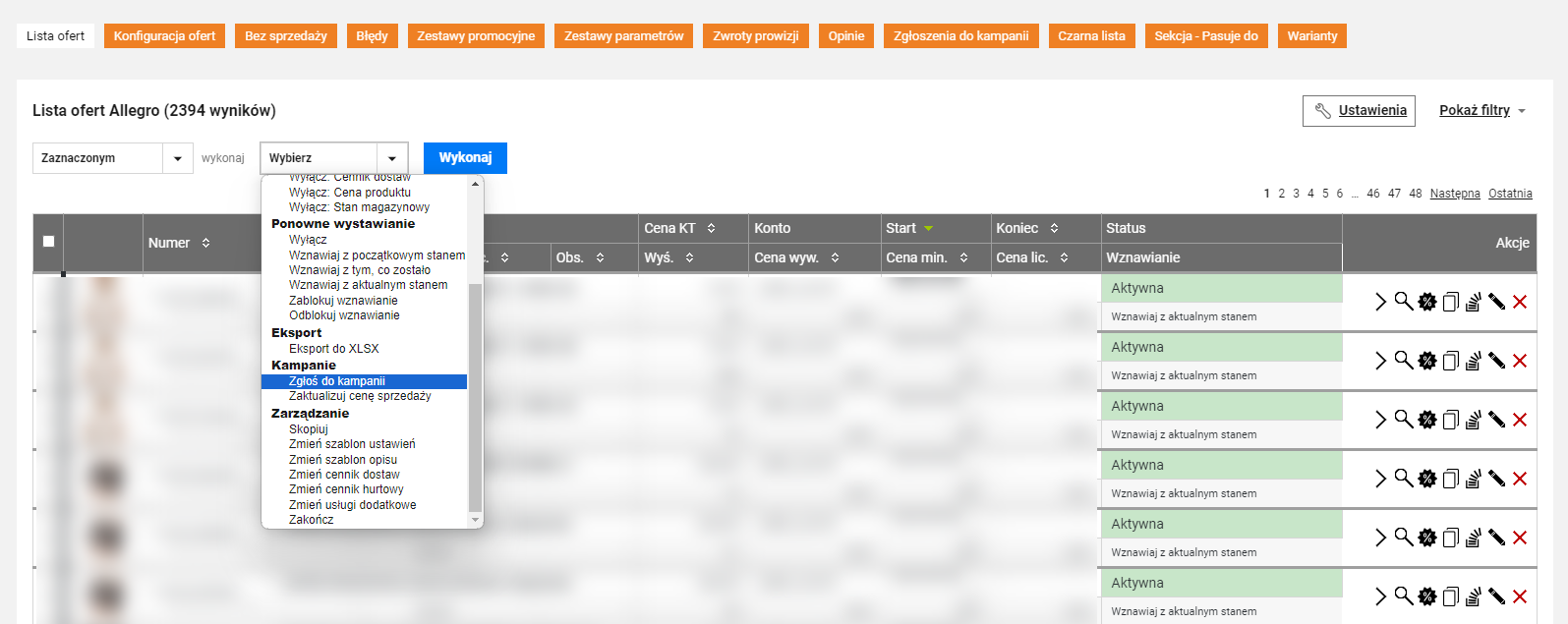
Task: Click the blue Wykonaj button
Action: (465, 158)
